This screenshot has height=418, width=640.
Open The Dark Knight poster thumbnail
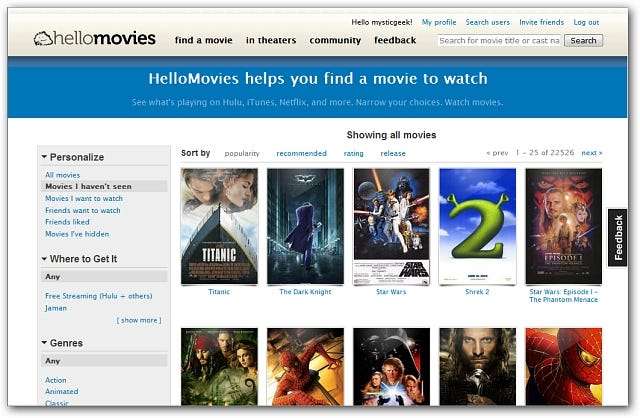(x=305, y=226)
